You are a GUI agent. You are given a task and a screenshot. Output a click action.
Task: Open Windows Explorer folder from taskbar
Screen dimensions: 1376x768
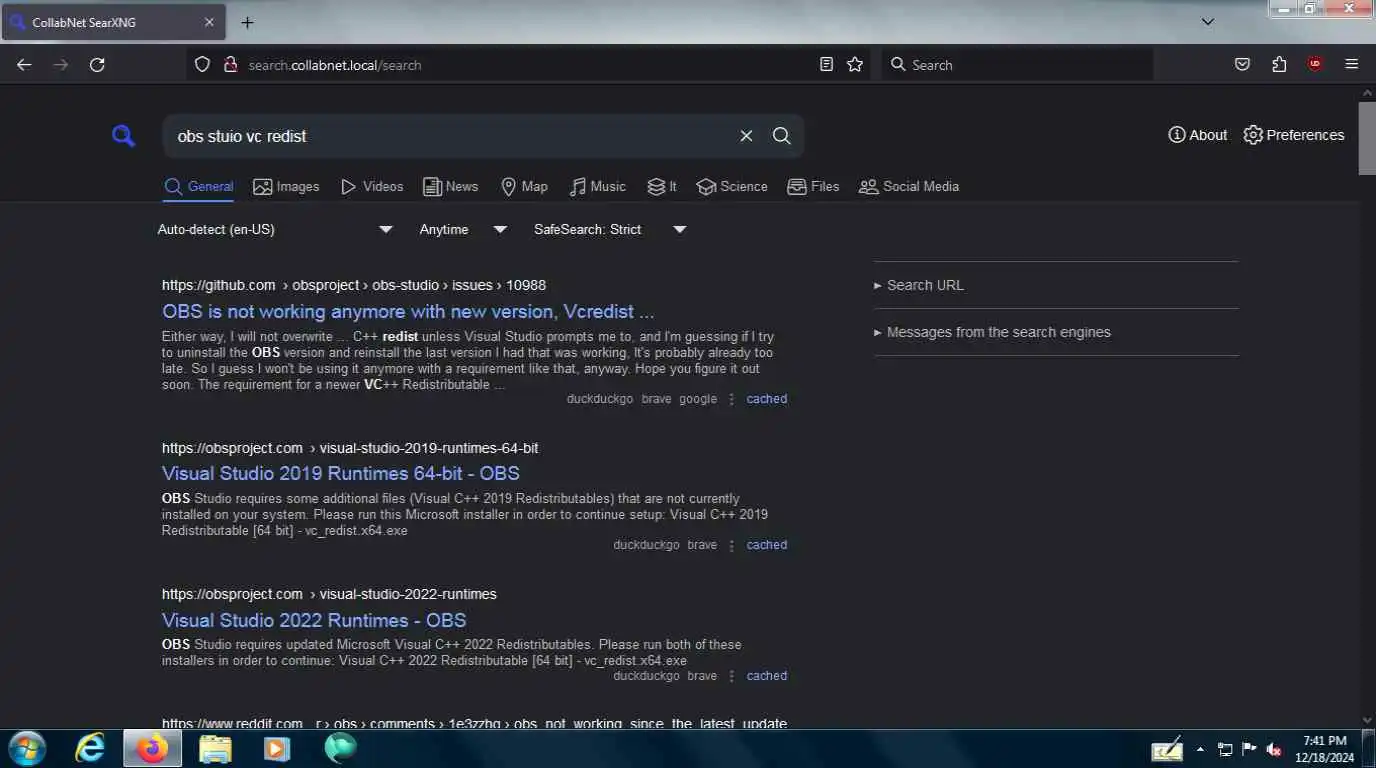tap(215, 748)
